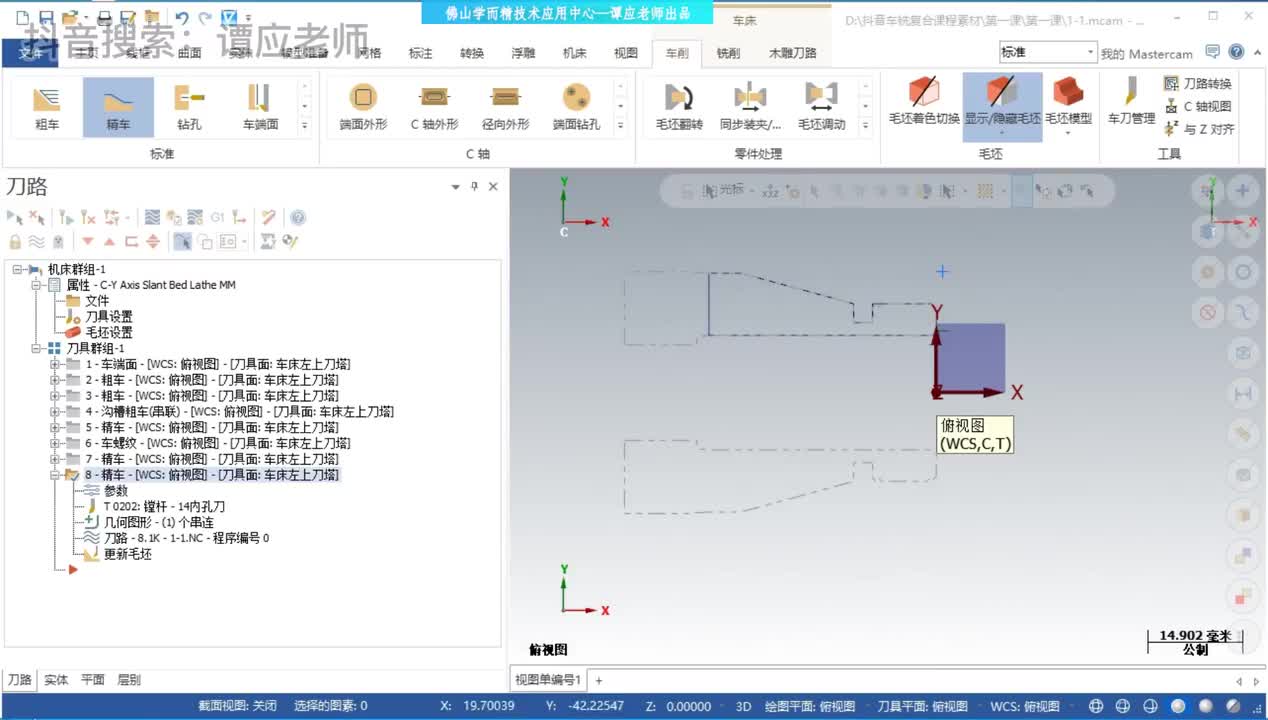Expand operation 6 - 车螺纹 node
Screen dimensions: 1268x720
tap(55, 443)
